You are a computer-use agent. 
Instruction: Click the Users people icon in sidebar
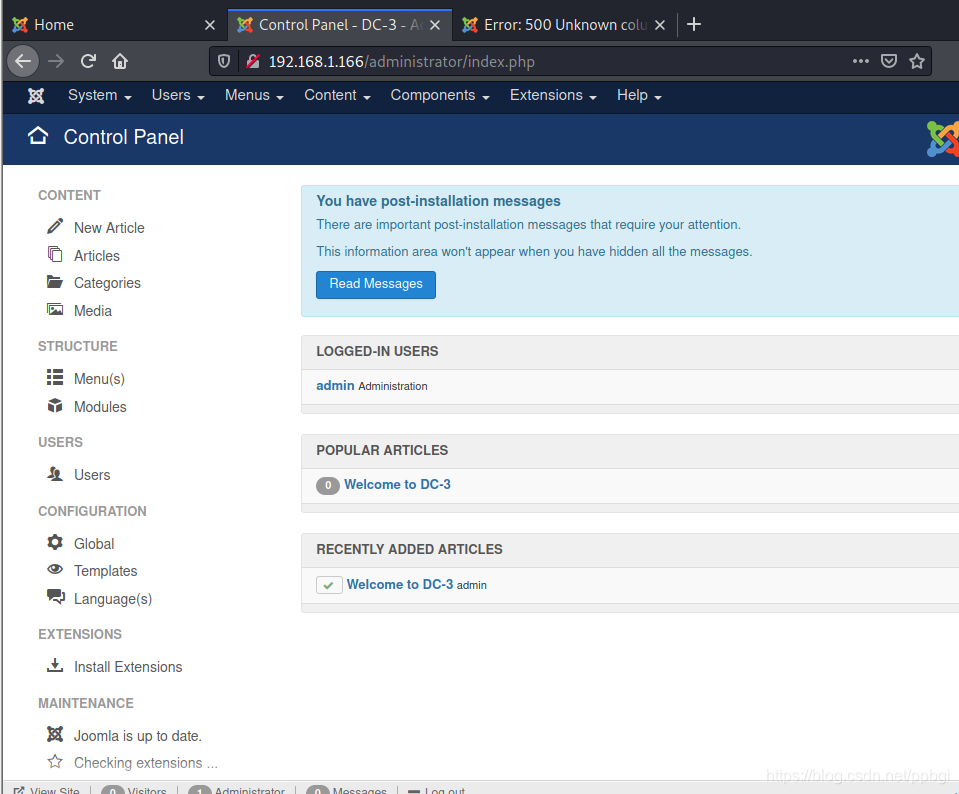[x=55, y=473]
